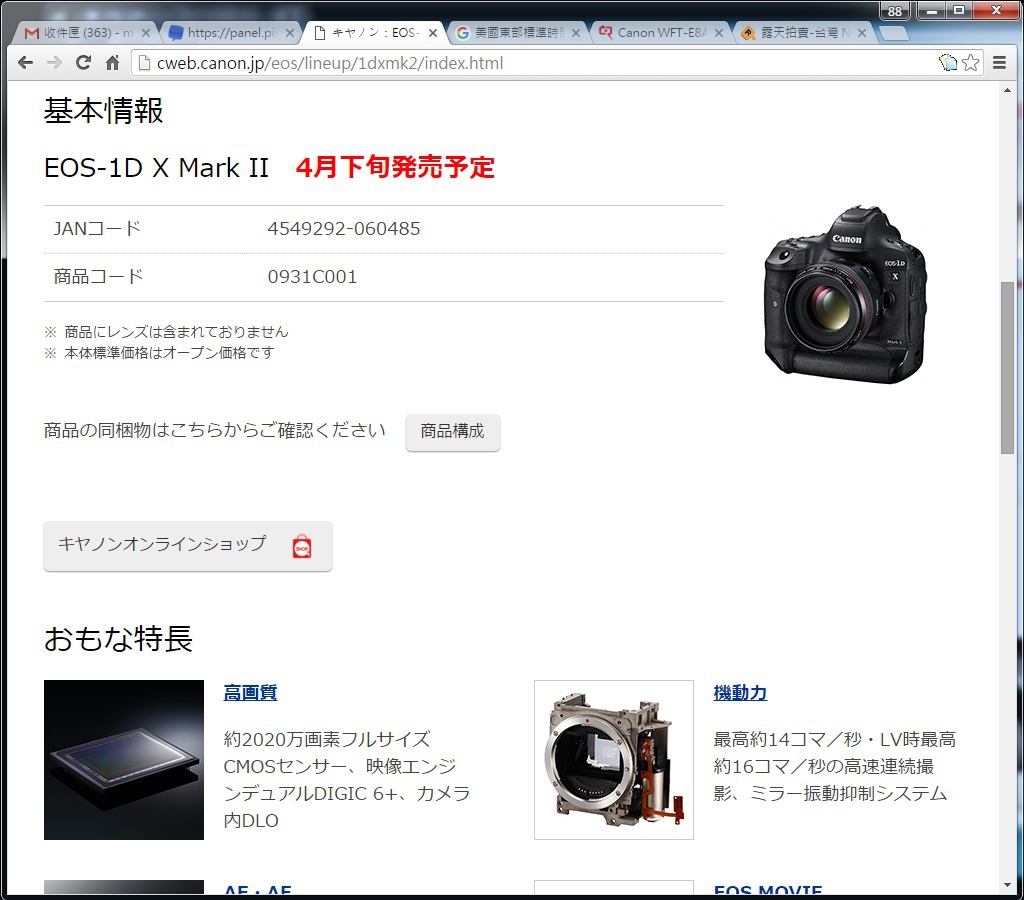
Task: Close the Google search tab
Action: tap(575, 33)
